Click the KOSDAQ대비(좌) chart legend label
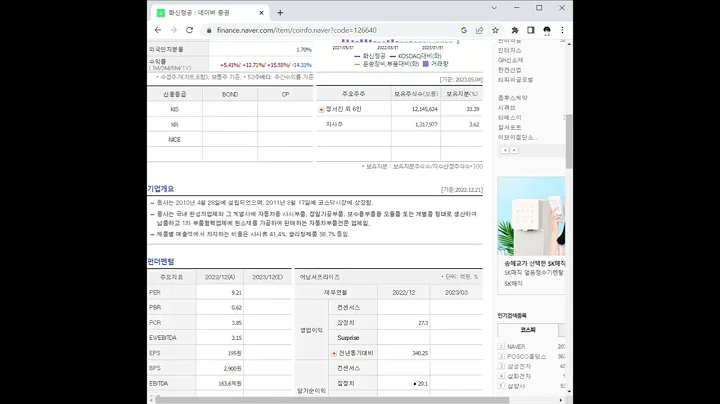This screenshot has height=404, width=720. 419,56
